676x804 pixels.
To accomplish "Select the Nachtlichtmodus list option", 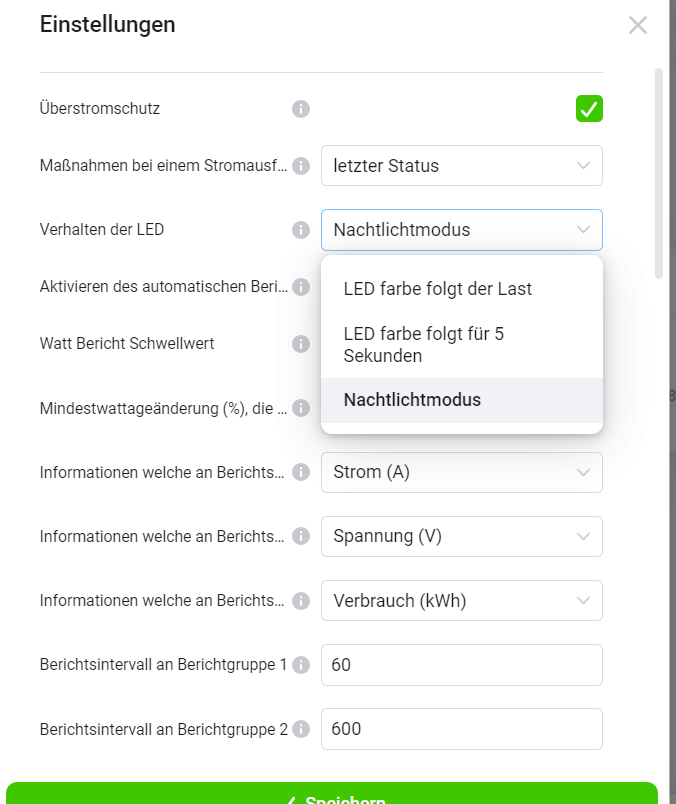I will click(412, 400).
